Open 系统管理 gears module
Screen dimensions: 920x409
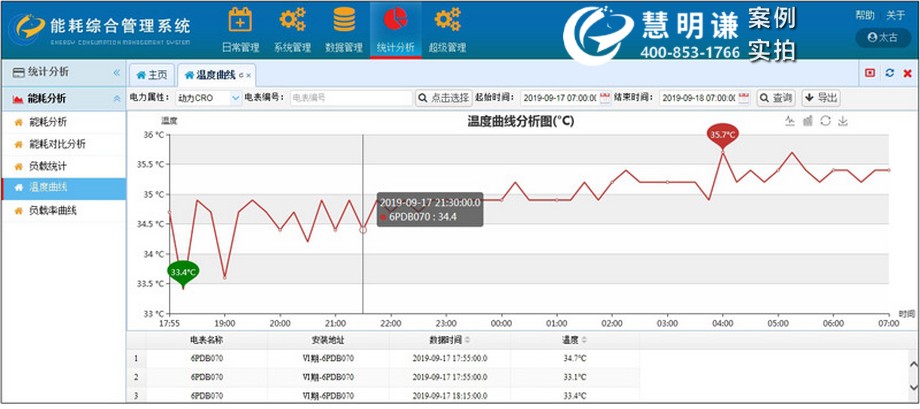point(292,28)
